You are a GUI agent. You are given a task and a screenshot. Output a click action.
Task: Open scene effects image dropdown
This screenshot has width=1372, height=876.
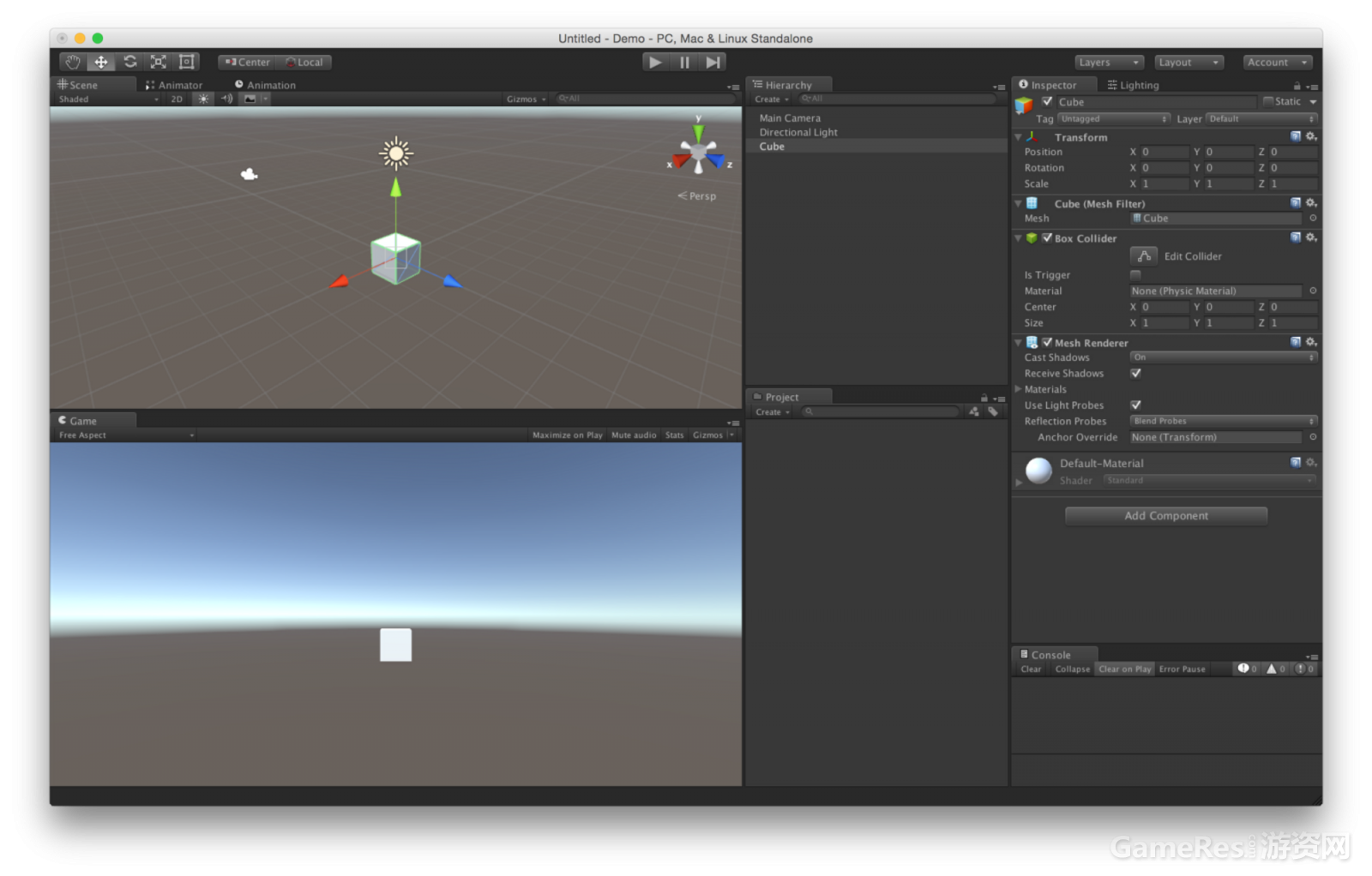[256, 99]
